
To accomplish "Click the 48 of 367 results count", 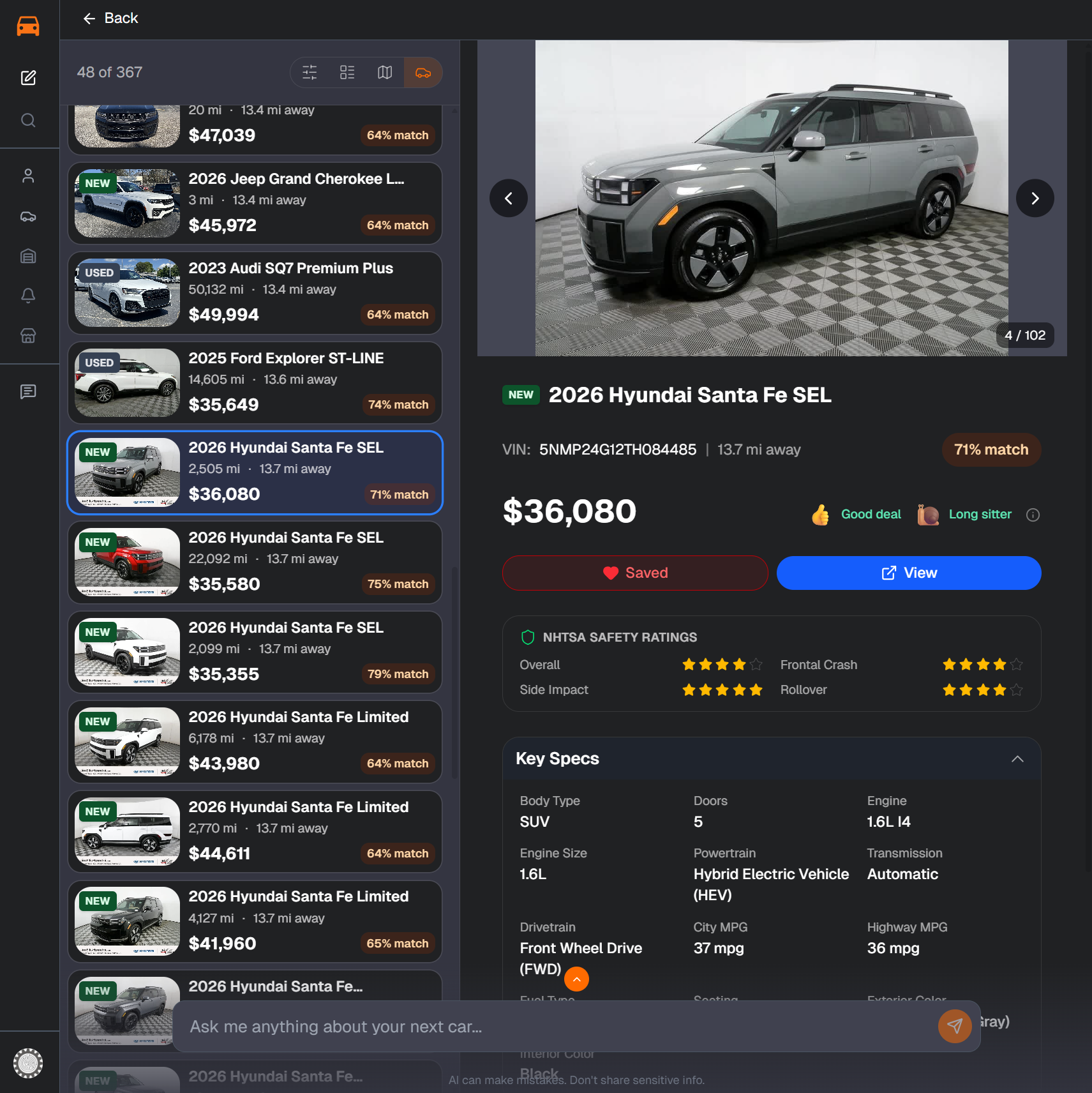I will coord(110,73).
